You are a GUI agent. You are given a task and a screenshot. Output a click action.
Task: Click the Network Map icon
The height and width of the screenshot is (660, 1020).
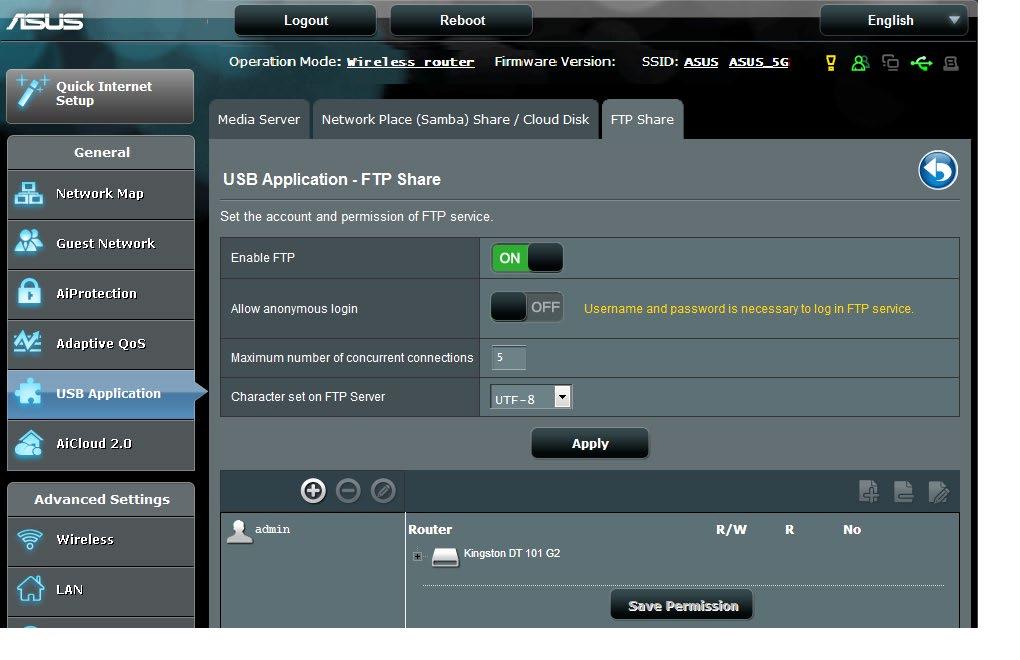pos(29,194)
